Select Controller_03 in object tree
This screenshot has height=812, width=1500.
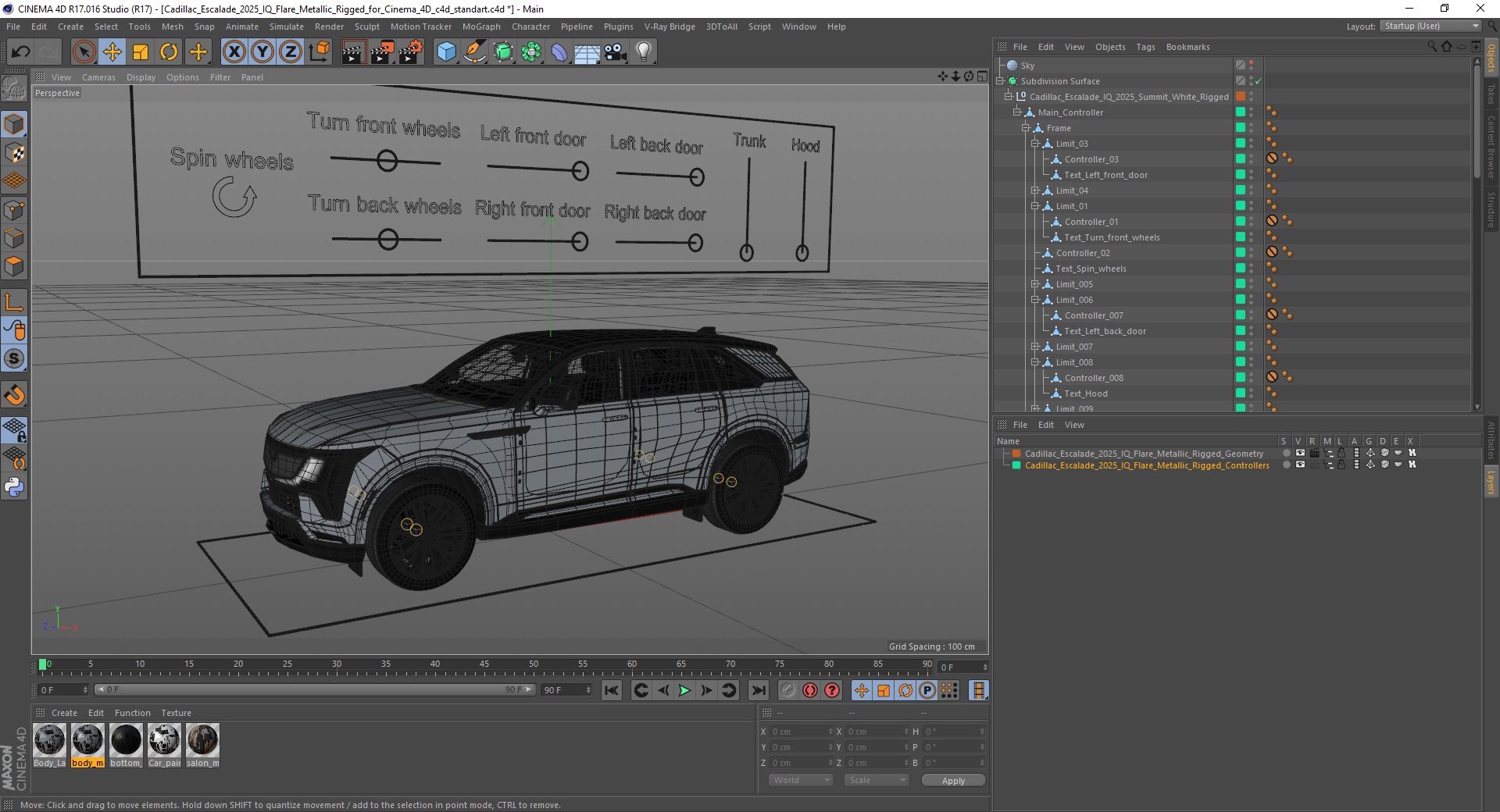pos(1091,159)
